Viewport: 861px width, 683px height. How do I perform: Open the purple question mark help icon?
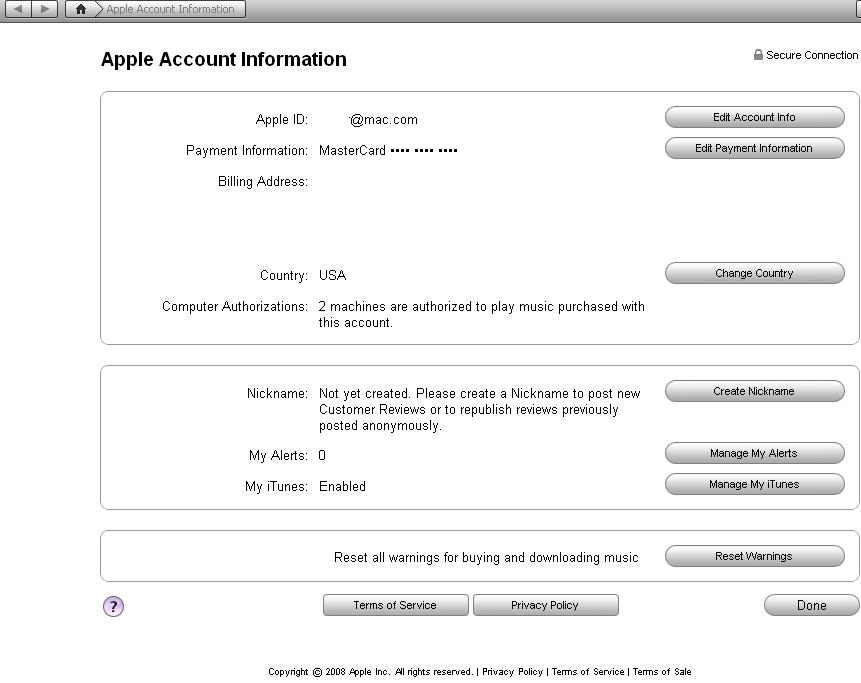114,606
